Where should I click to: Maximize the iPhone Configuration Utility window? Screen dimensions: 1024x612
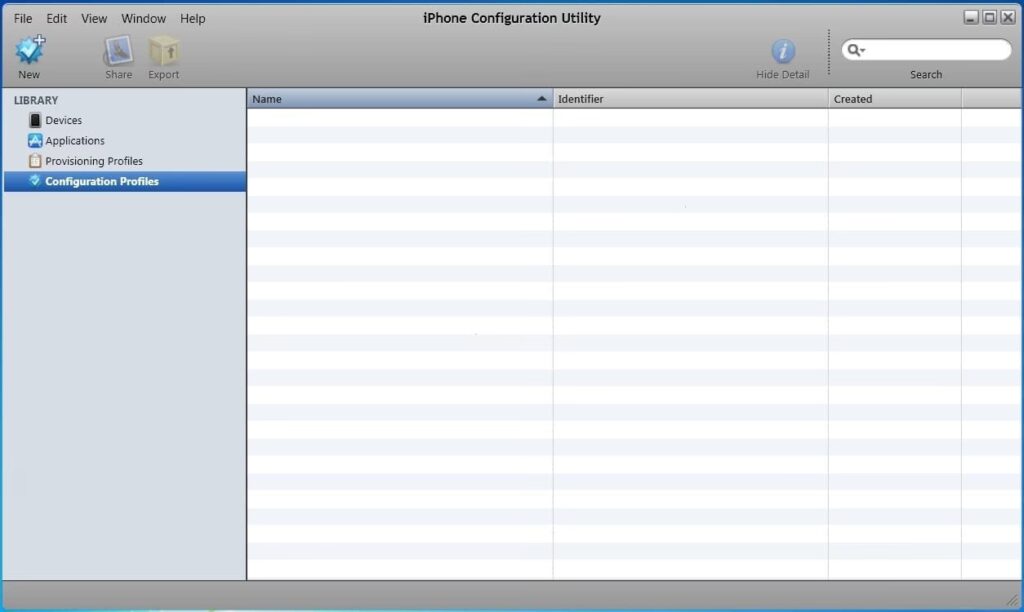point(989,18)
